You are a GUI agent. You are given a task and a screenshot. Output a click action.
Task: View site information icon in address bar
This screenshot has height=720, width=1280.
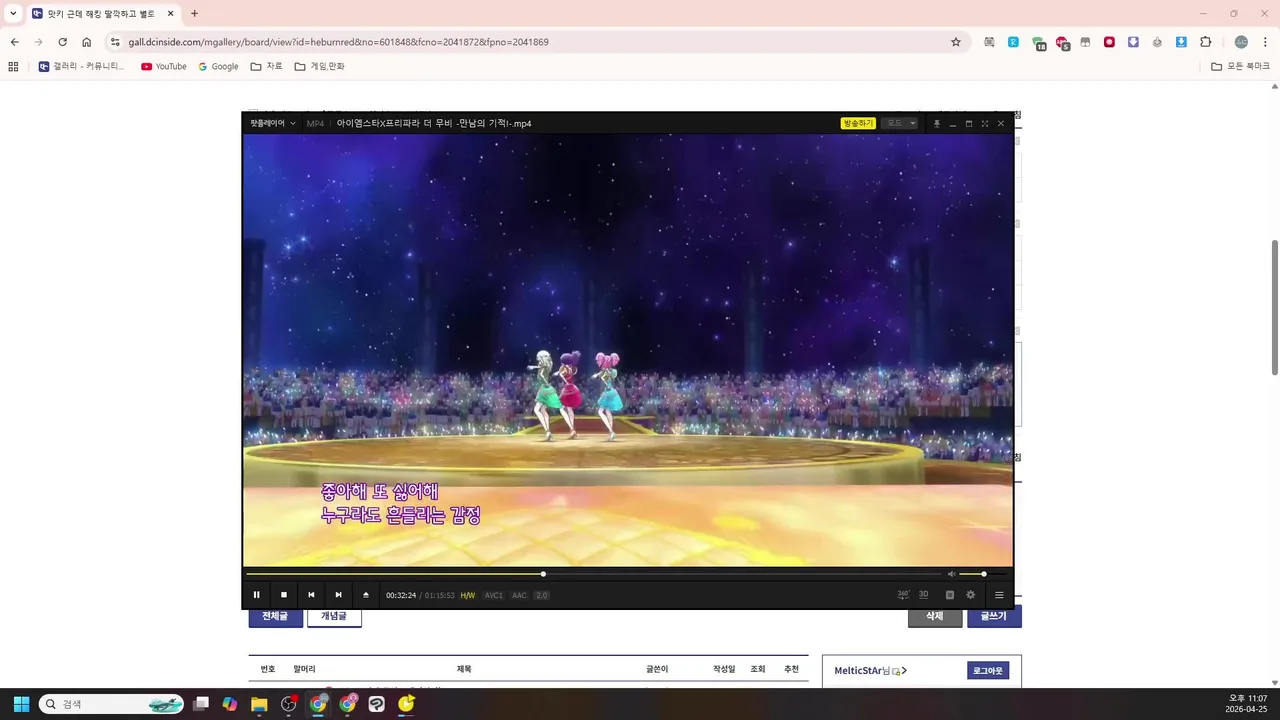pos(115,42)
